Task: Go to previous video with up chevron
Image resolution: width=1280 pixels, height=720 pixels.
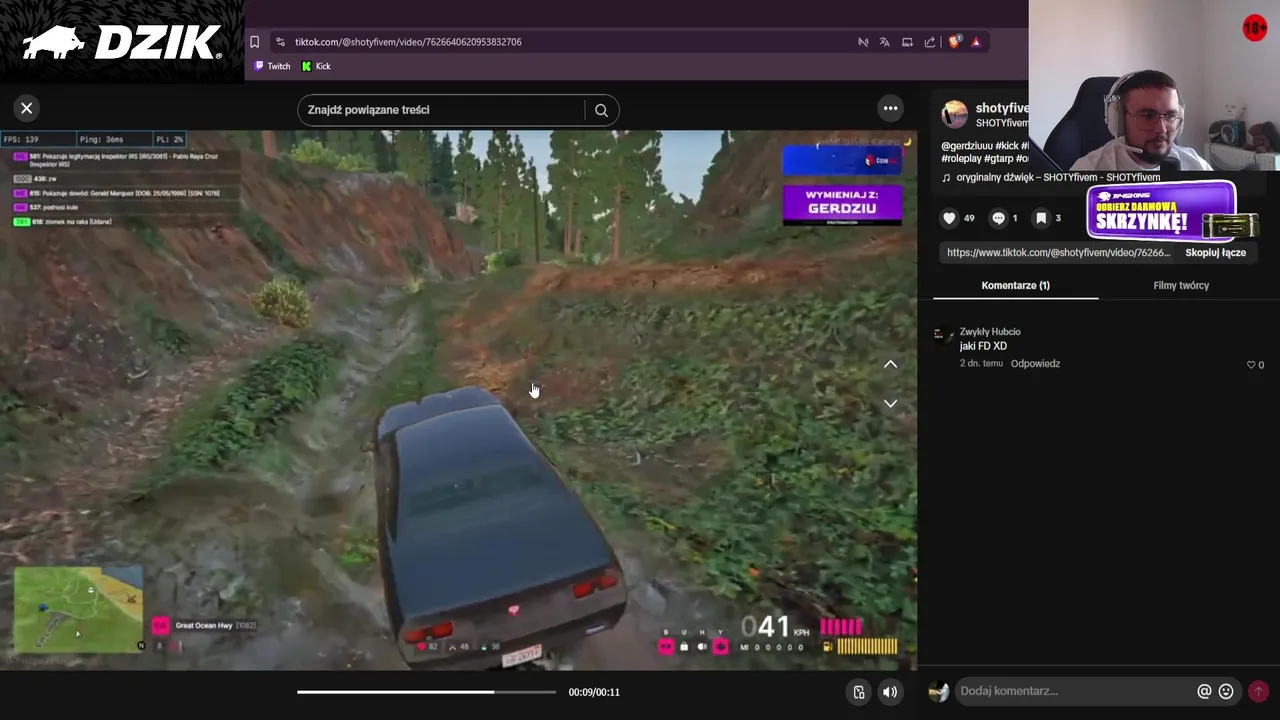Action: pos(890,365)
